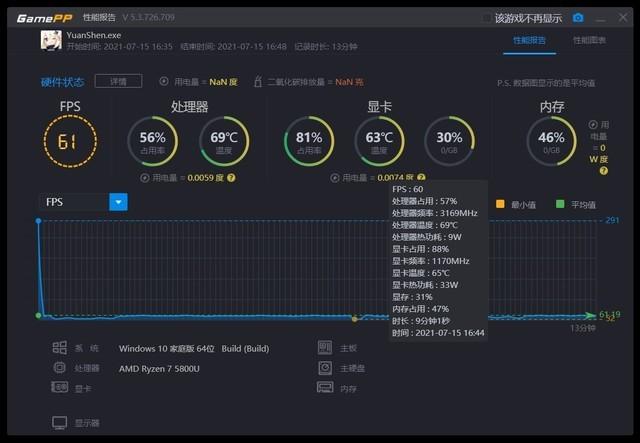The height and width of the screenshot is (443, 640).
Task: Click the YuanShen.exe game avatar thumbnail
Action: point(51,40)
